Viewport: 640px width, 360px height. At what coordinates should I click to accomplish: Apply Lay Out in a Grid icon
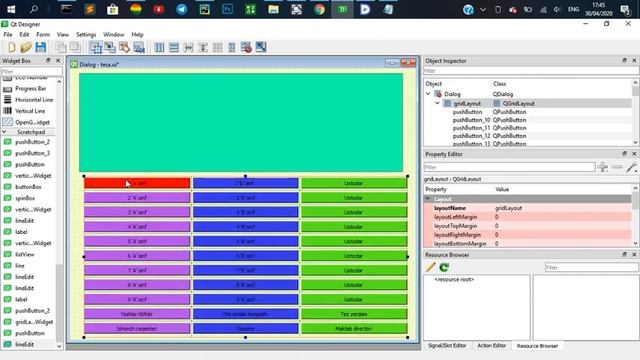pos(218,47)
